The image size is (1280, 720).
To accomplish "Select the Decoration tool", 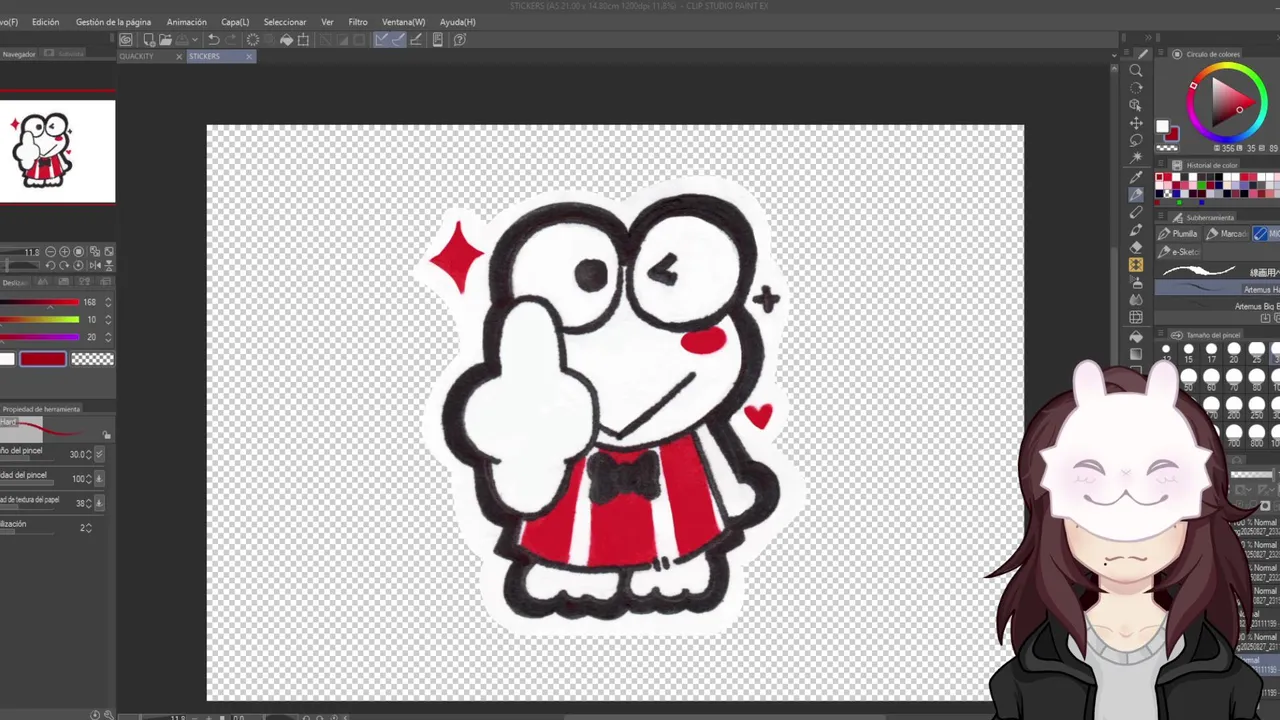I will coord(1136,265).
